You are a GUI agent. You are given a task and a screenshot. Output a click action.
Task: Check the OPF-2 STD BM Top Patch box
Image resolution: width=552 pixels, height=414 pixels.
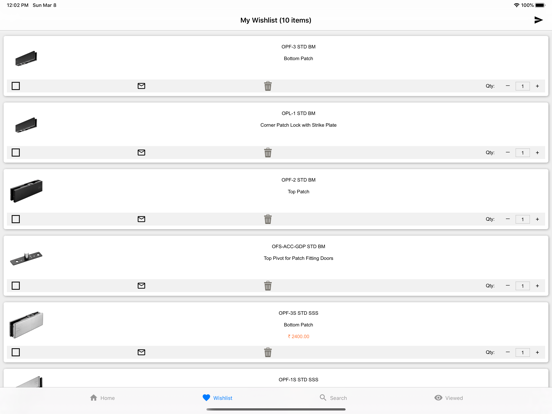15,219
